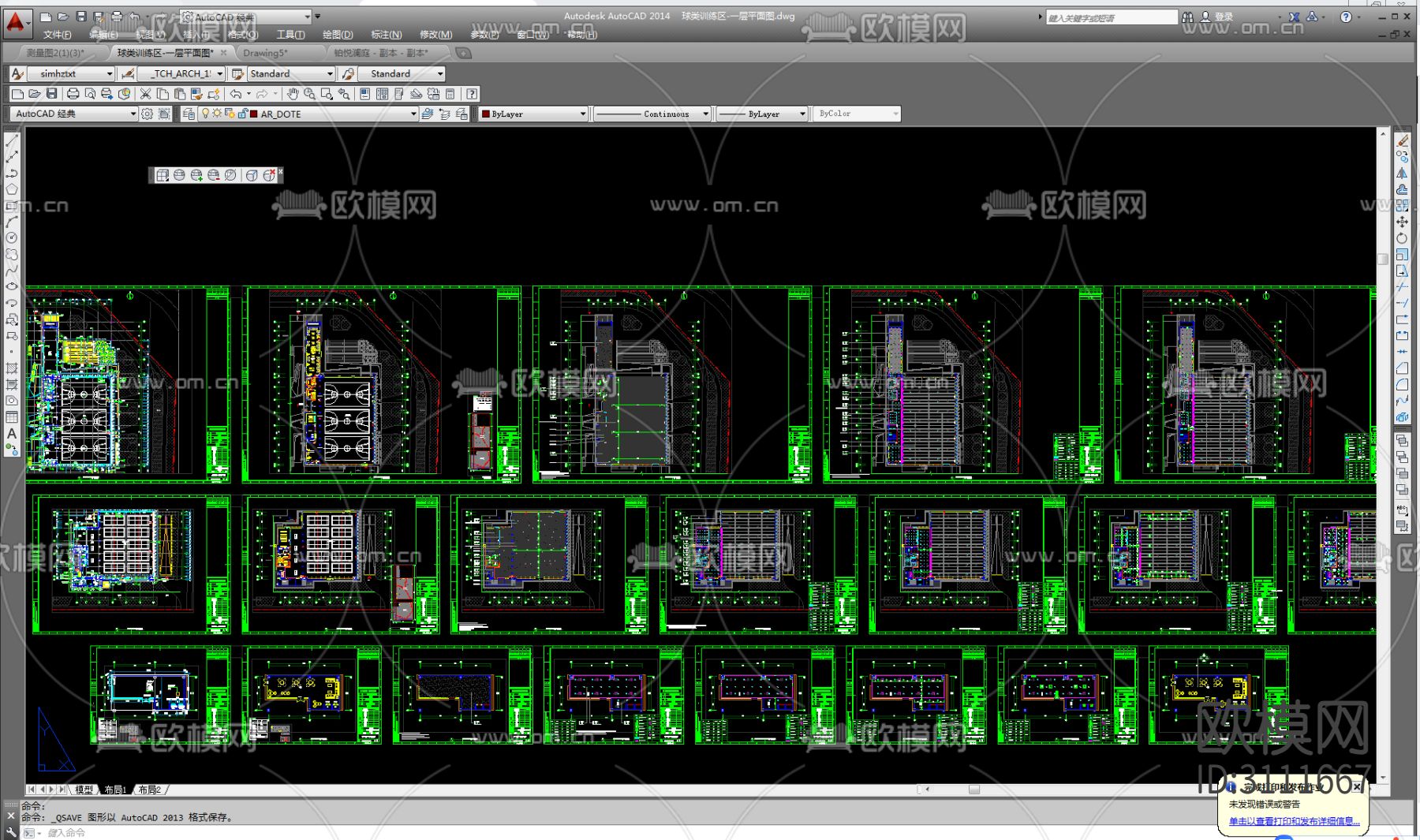Open the 绘图(D) menu
The image size is (1420, 840).
[x=338, y=35]
